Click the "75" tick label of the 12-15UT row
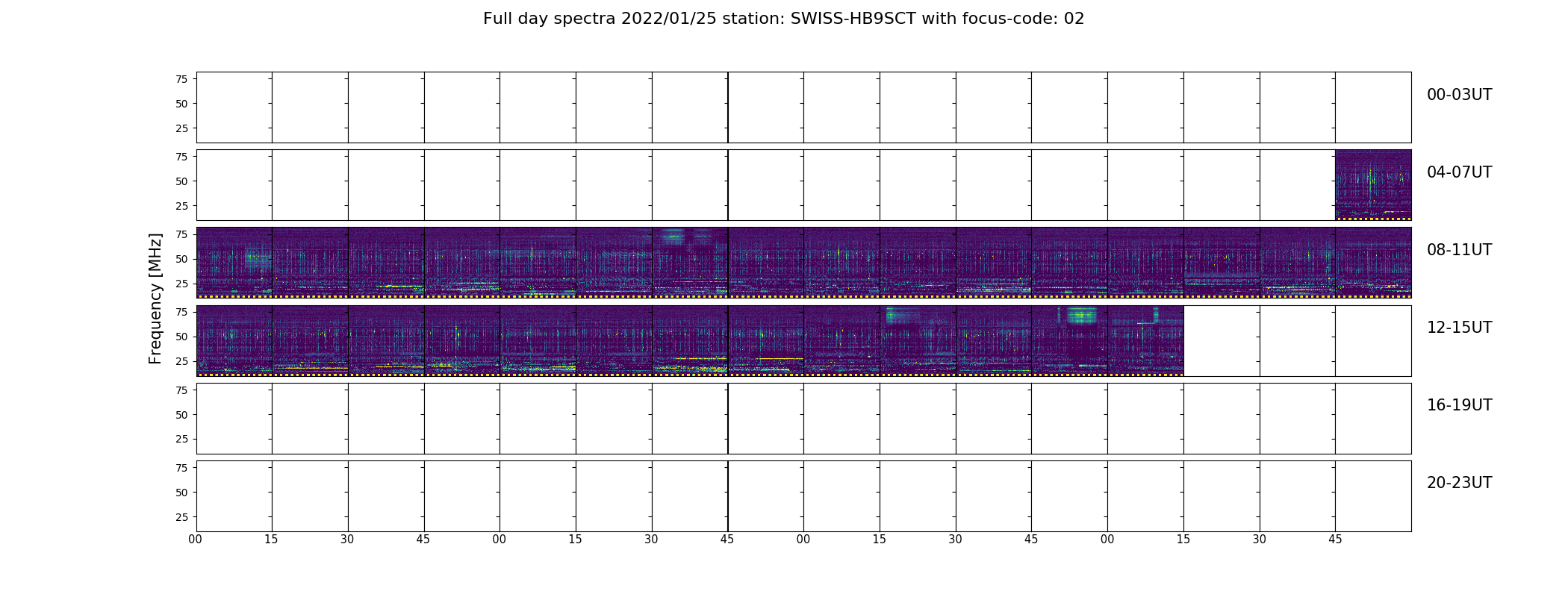Screen dimensions: 1568x597 pyautogui.click(x=181, y=312)
